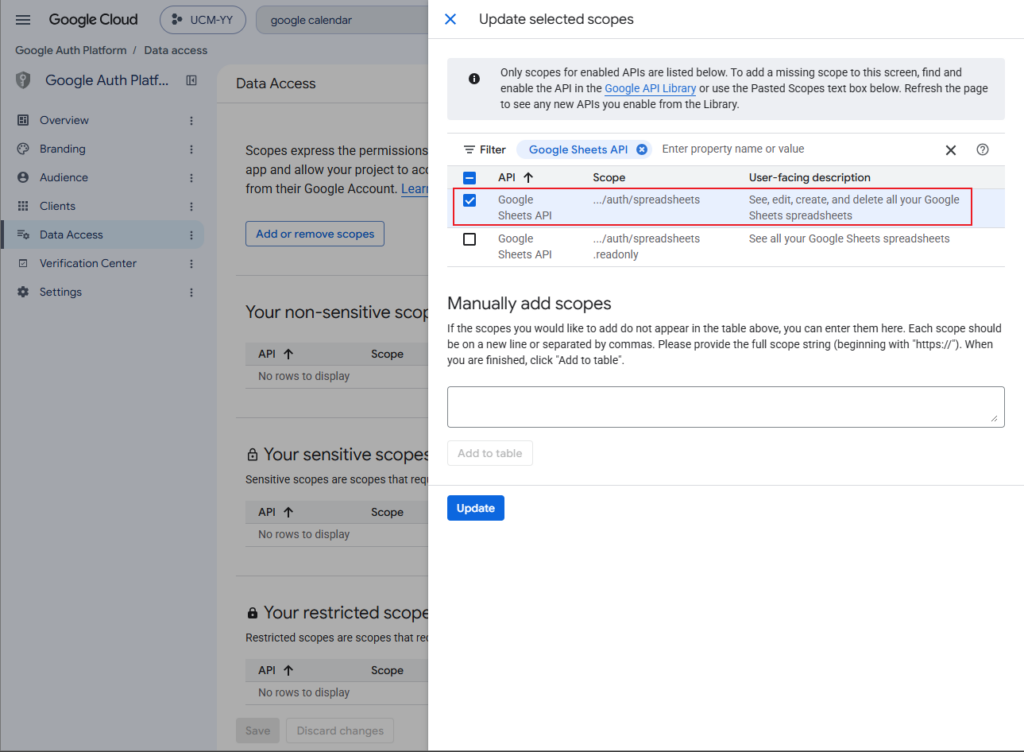
Task: Go to Overview in the sidebar
Action: [64, 120]
